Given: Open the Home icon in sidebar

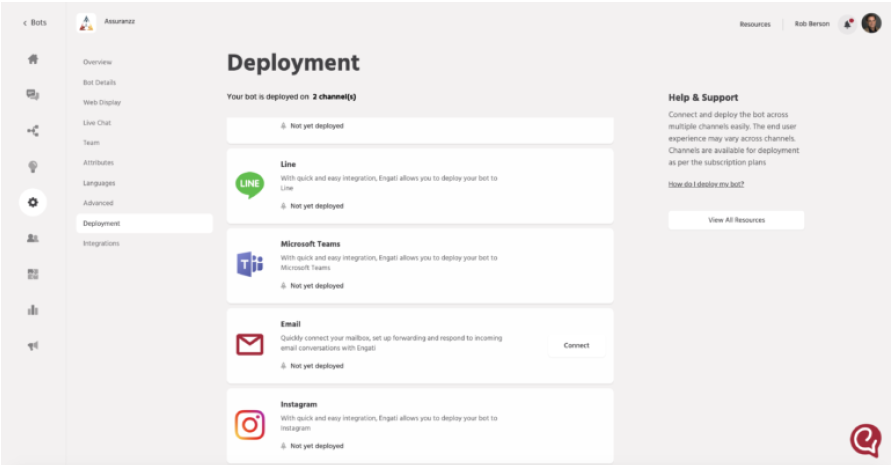Looking at the screenshot, I should (x=33, y=59).
